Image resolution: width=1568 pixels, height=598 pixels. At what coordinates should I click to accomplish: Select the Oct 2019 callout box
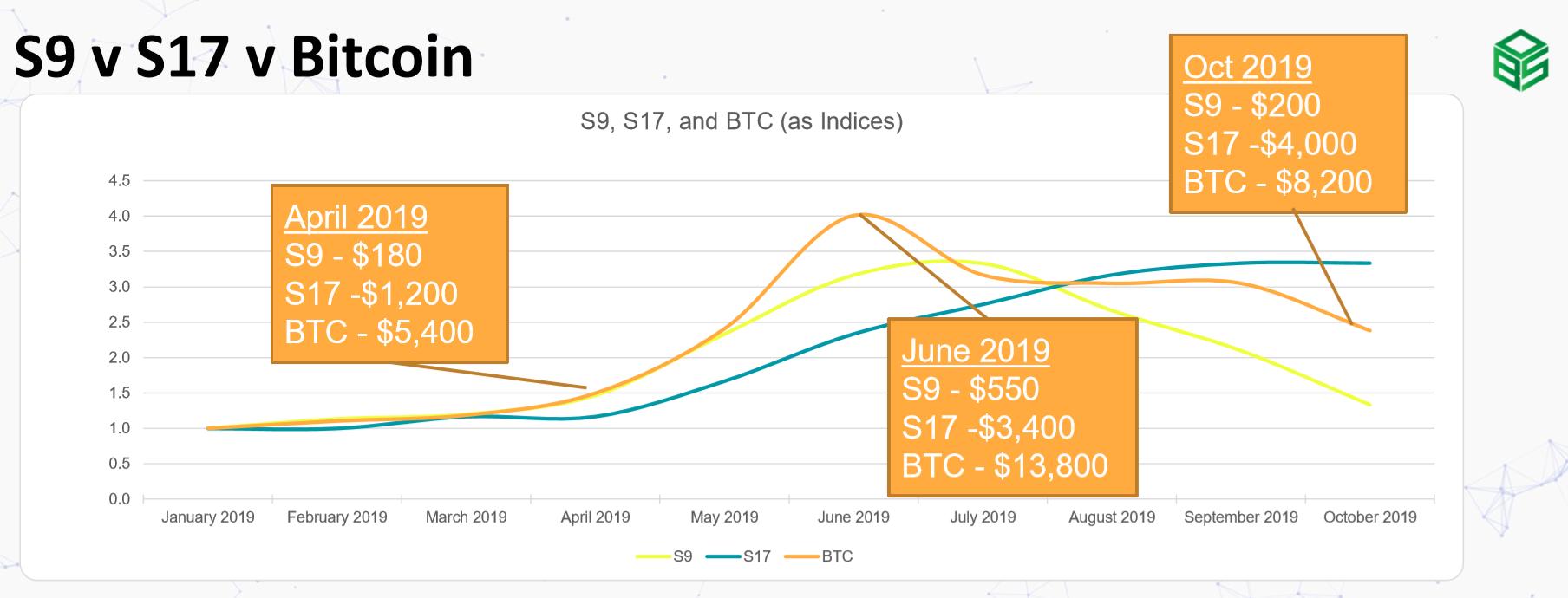1288,123
